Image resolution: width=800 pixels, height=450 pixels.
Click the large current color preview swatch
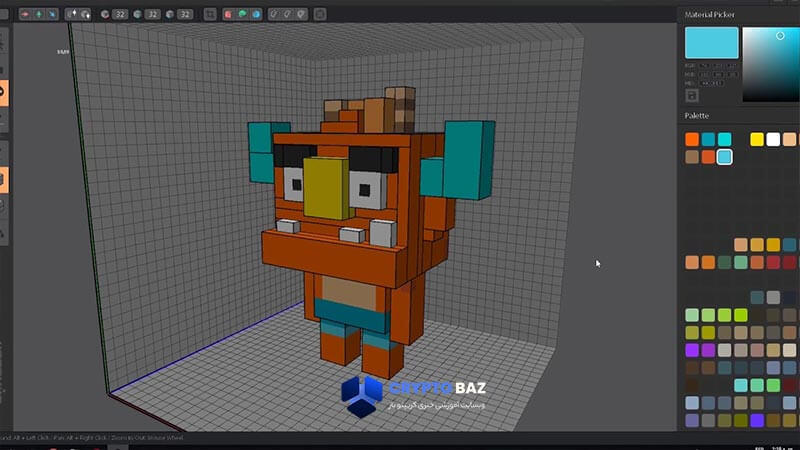[x=711, y=43]
